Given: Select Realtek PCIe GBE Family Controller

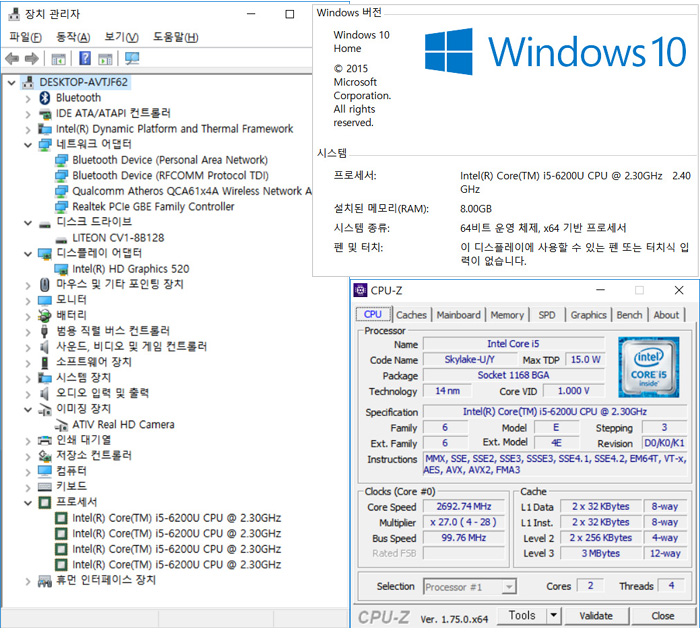Looking at the screenshot, I should pyautogui.click(x=153, y=207).
